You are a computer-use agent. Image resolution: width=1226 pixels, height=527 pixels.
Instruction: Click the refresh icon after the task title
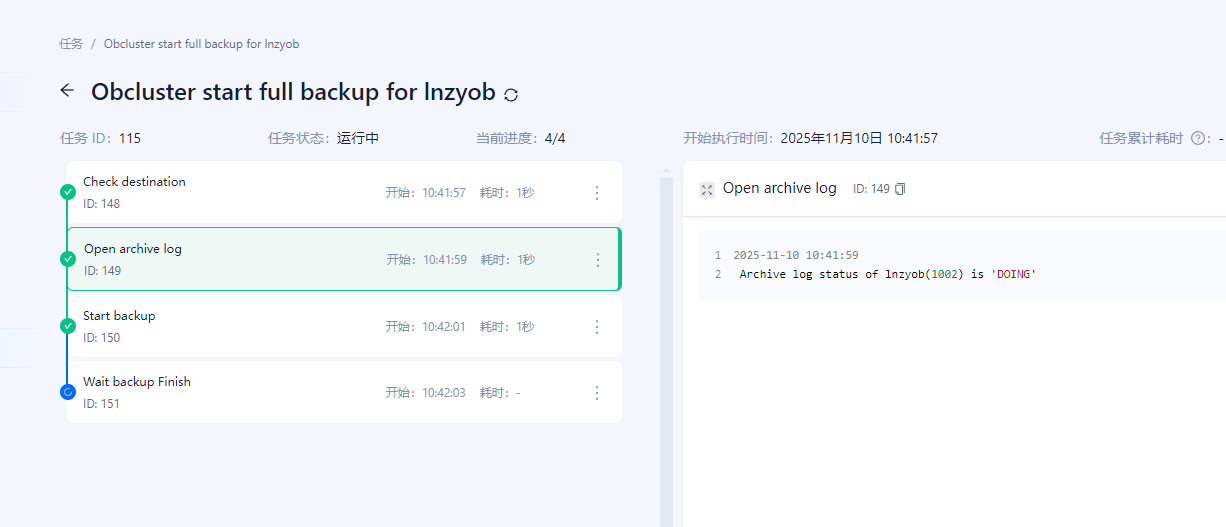511,95
